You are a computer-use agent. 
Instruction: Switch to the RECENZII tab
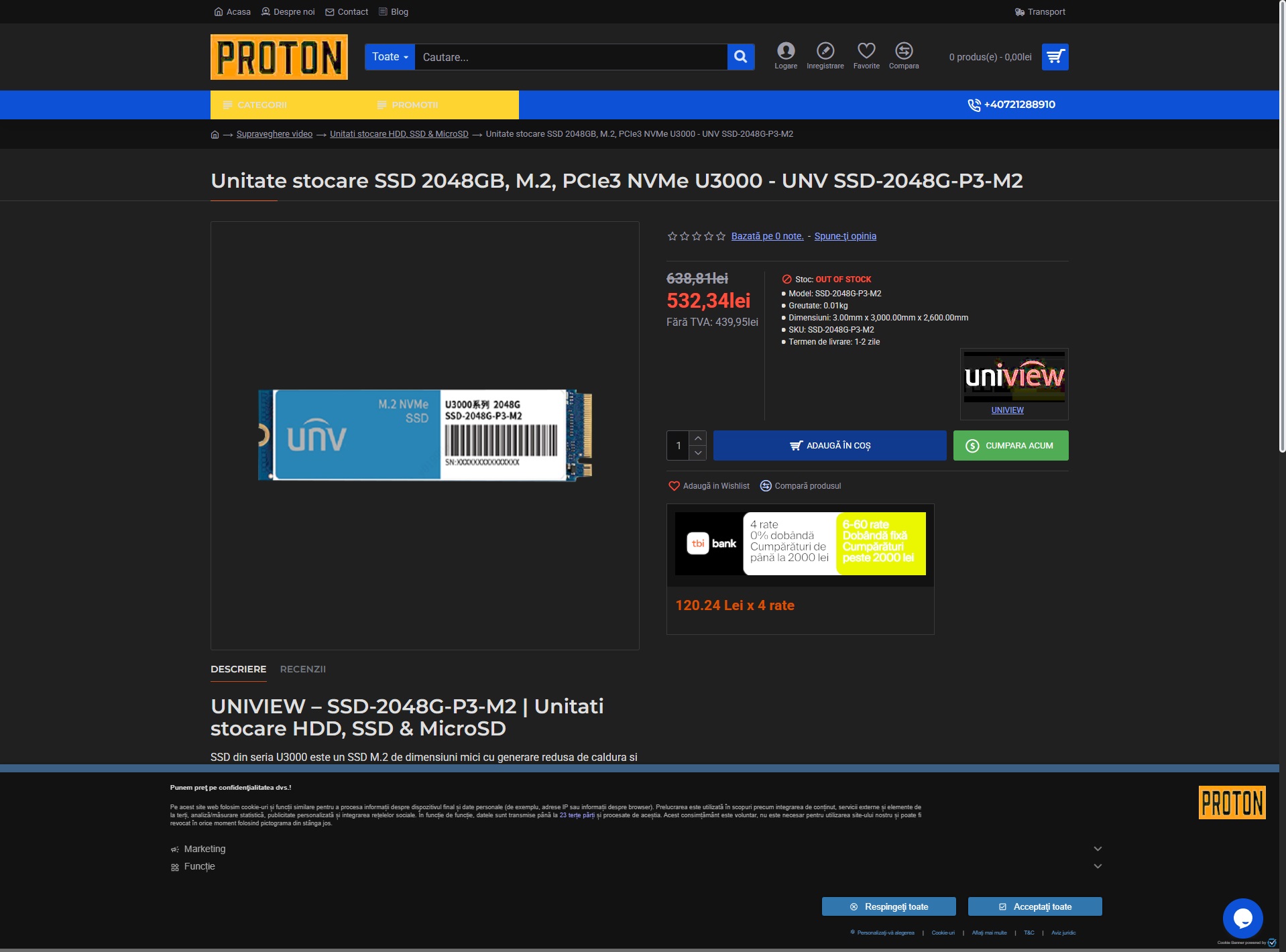coord(303,669)
